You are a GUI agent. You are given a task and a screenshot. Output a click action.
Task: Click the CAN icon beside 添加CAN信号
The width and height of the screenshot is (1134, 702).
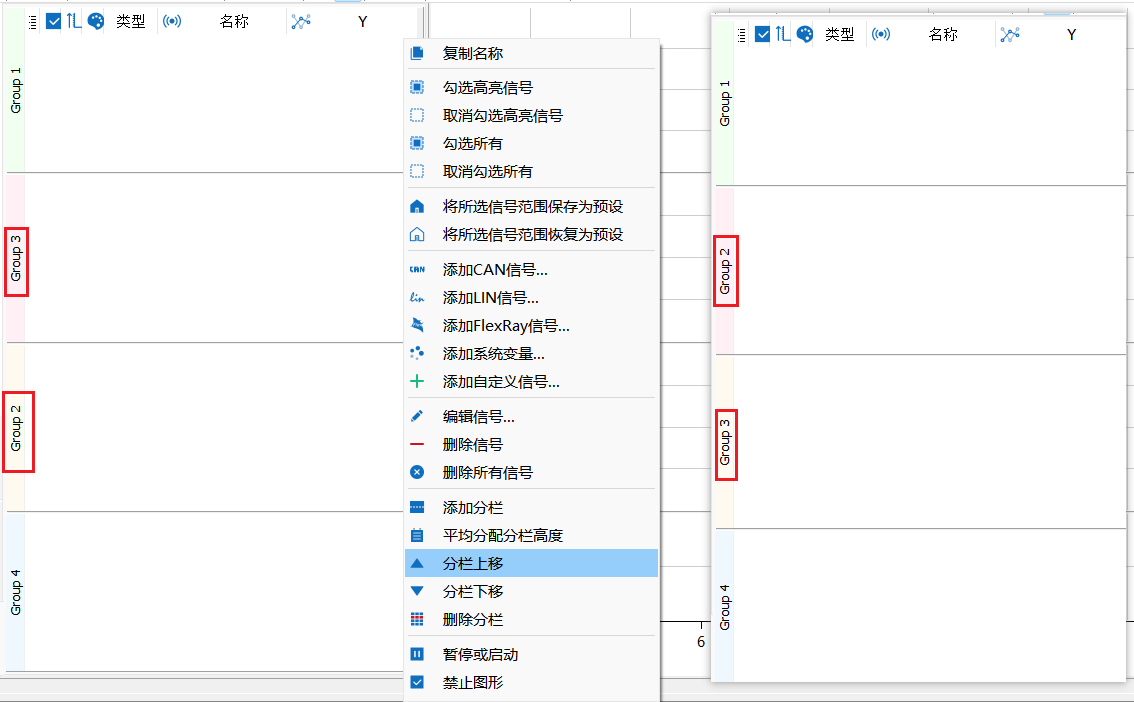click(x=417, y=270)
